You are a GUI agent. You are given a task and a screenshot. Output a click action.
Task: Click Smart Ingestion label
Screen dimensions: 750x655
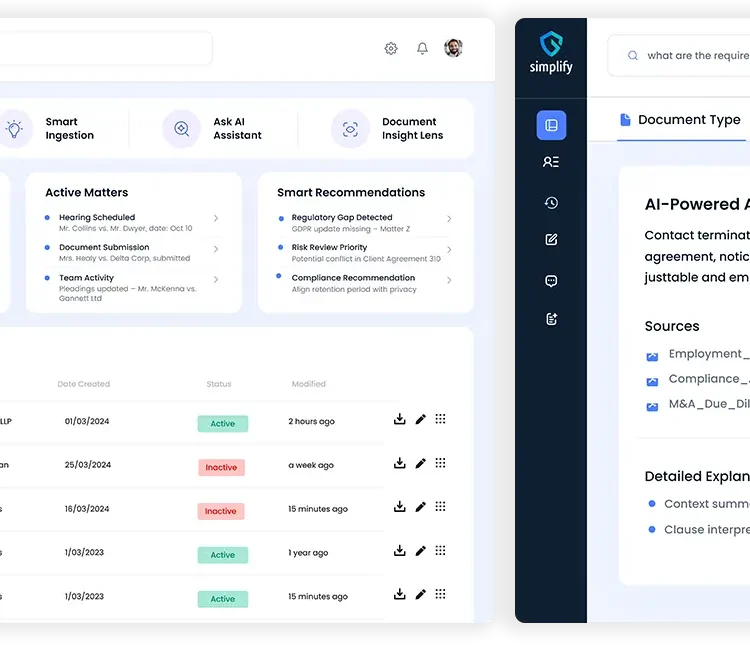click(69, 129)
